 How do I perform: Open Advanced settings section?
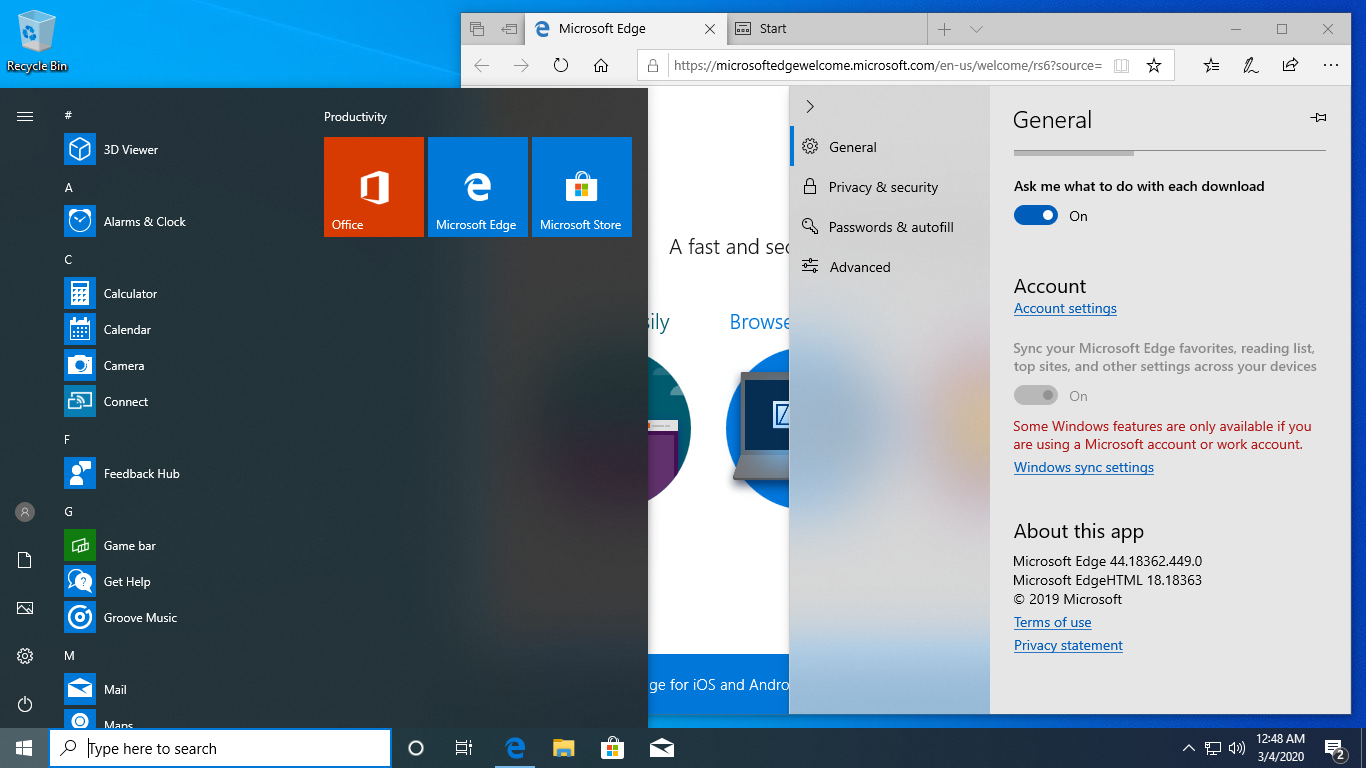coord(890,267)
